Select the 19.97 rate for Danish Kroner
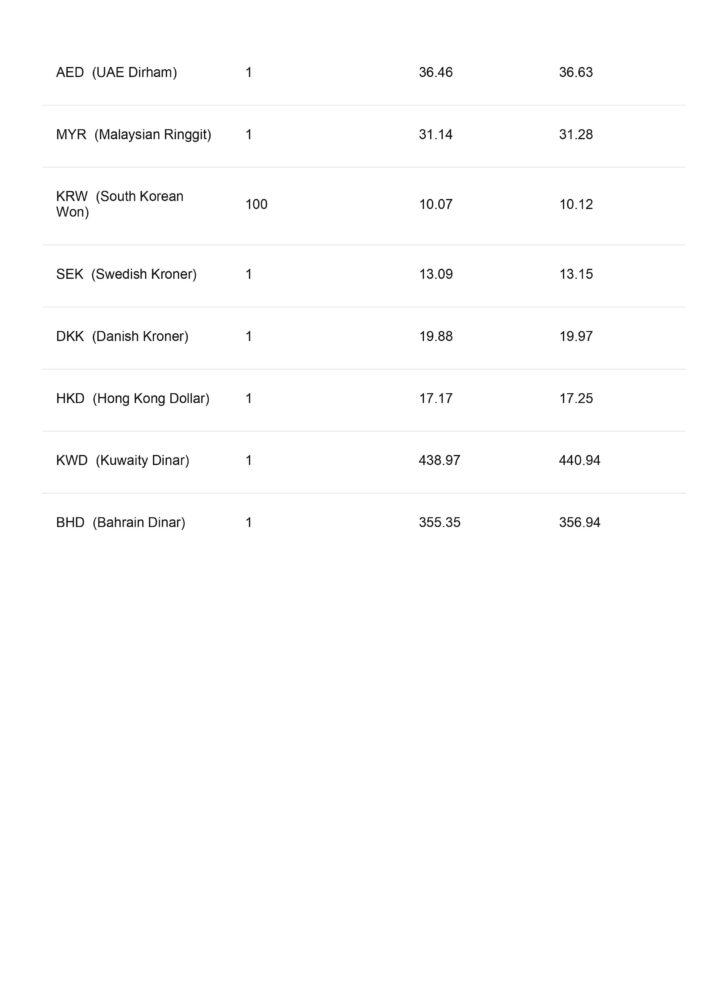 coord(576,337)
